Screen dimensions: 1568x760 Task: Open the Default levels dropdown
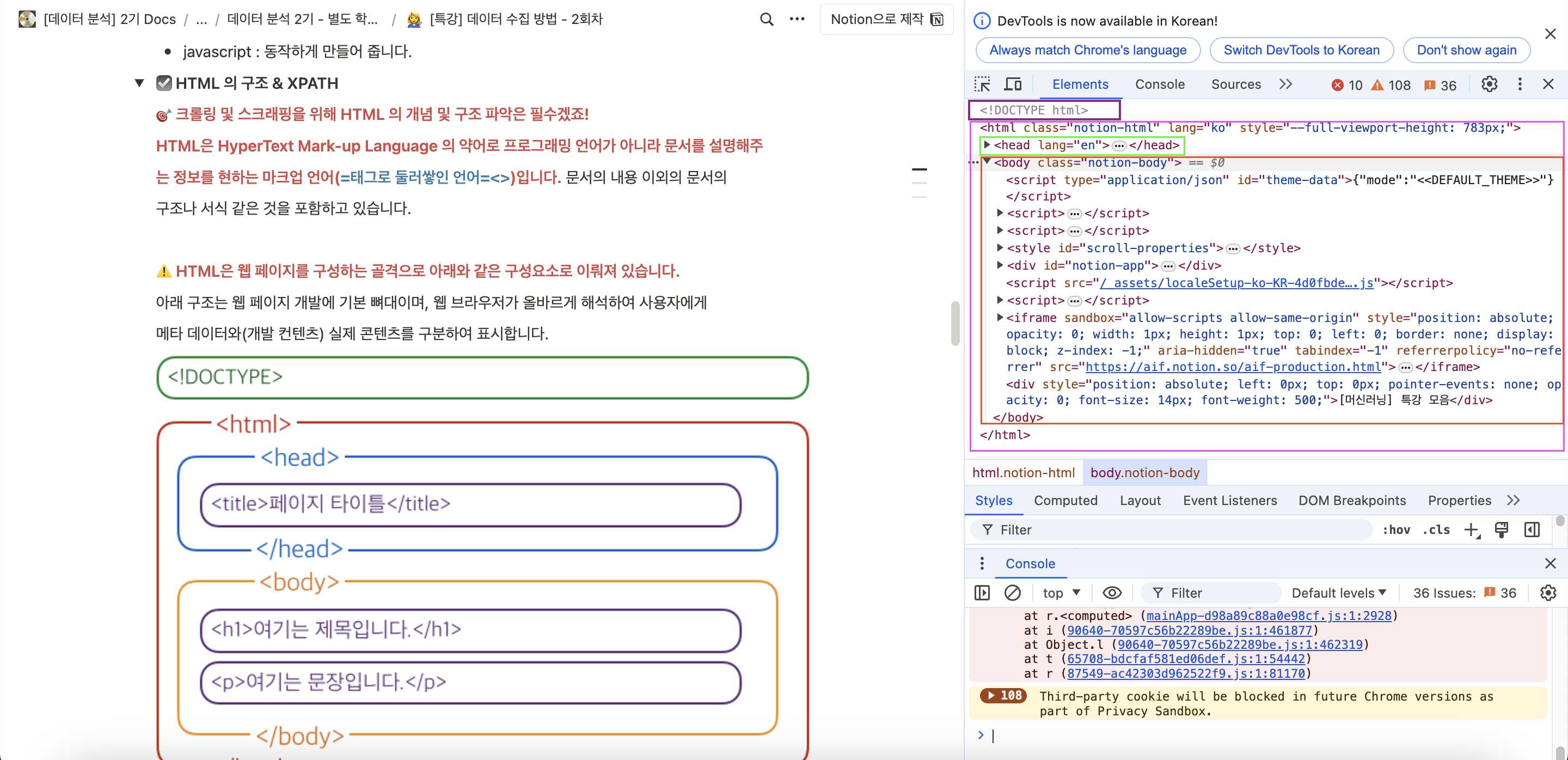[1339, 593]
